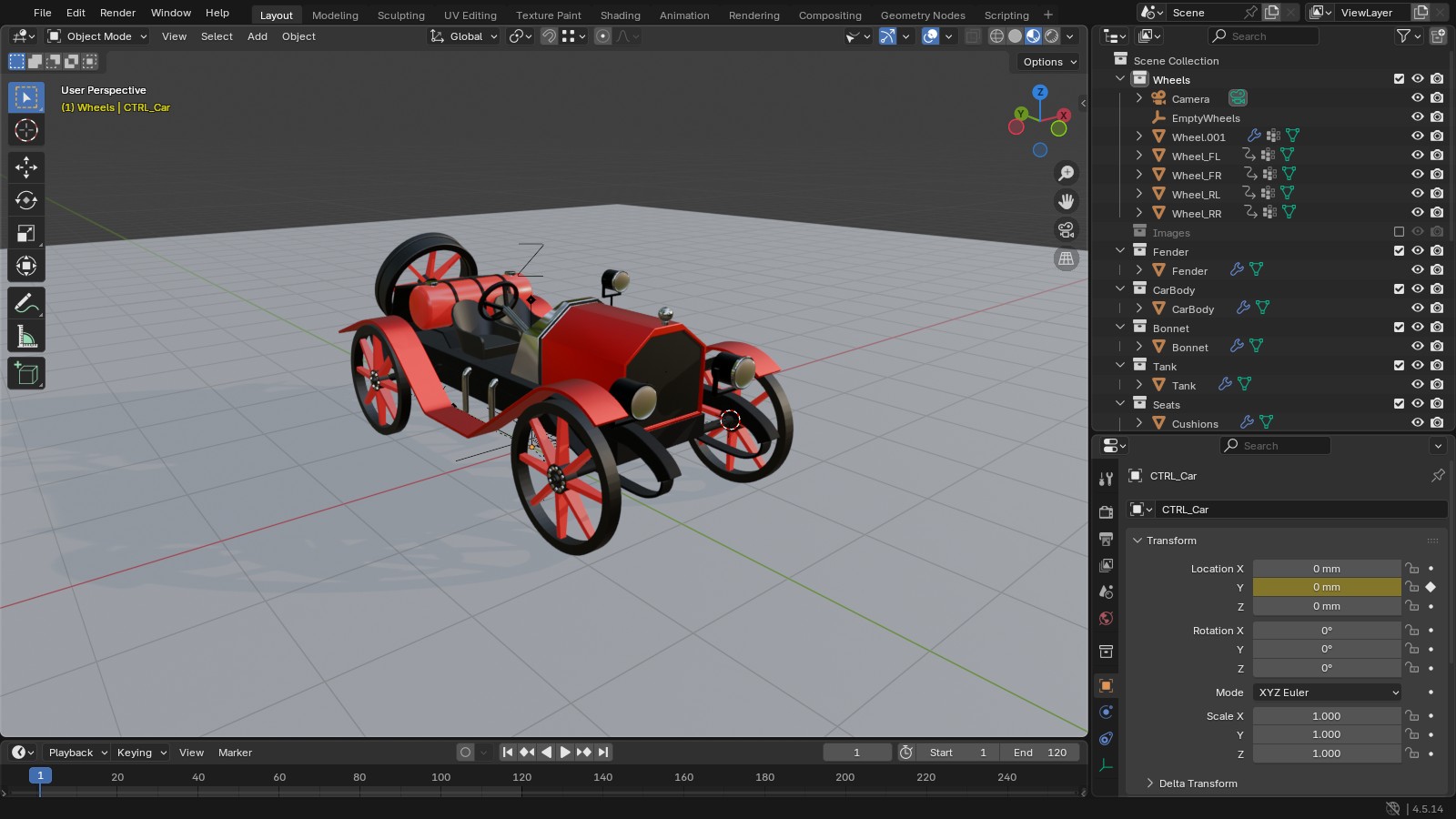Viewport: 1456px width, 819px height.
Task: Open the Render menu
Action: (117, 13)
